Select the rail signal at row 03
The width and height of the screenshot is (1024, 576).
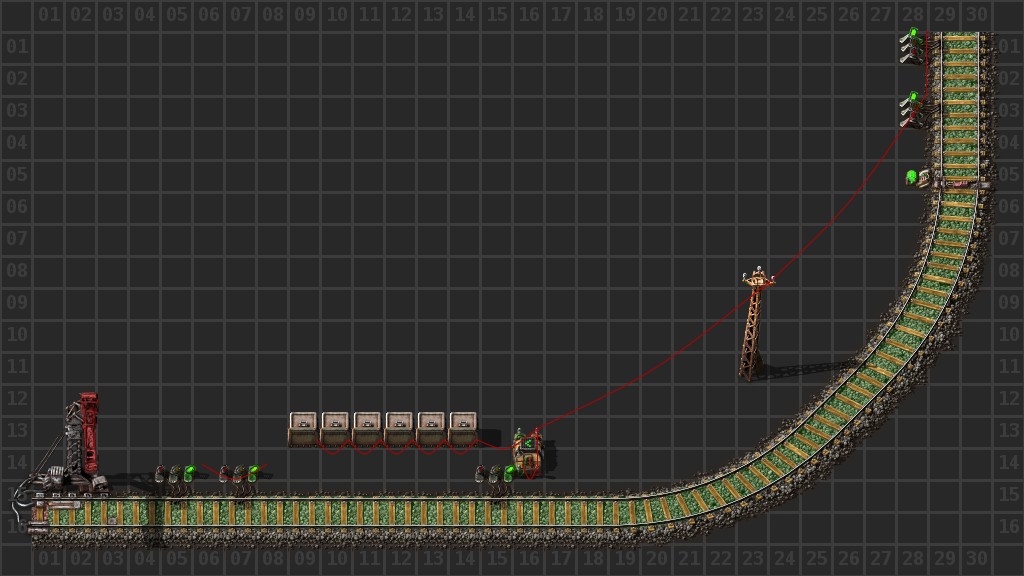911,110
